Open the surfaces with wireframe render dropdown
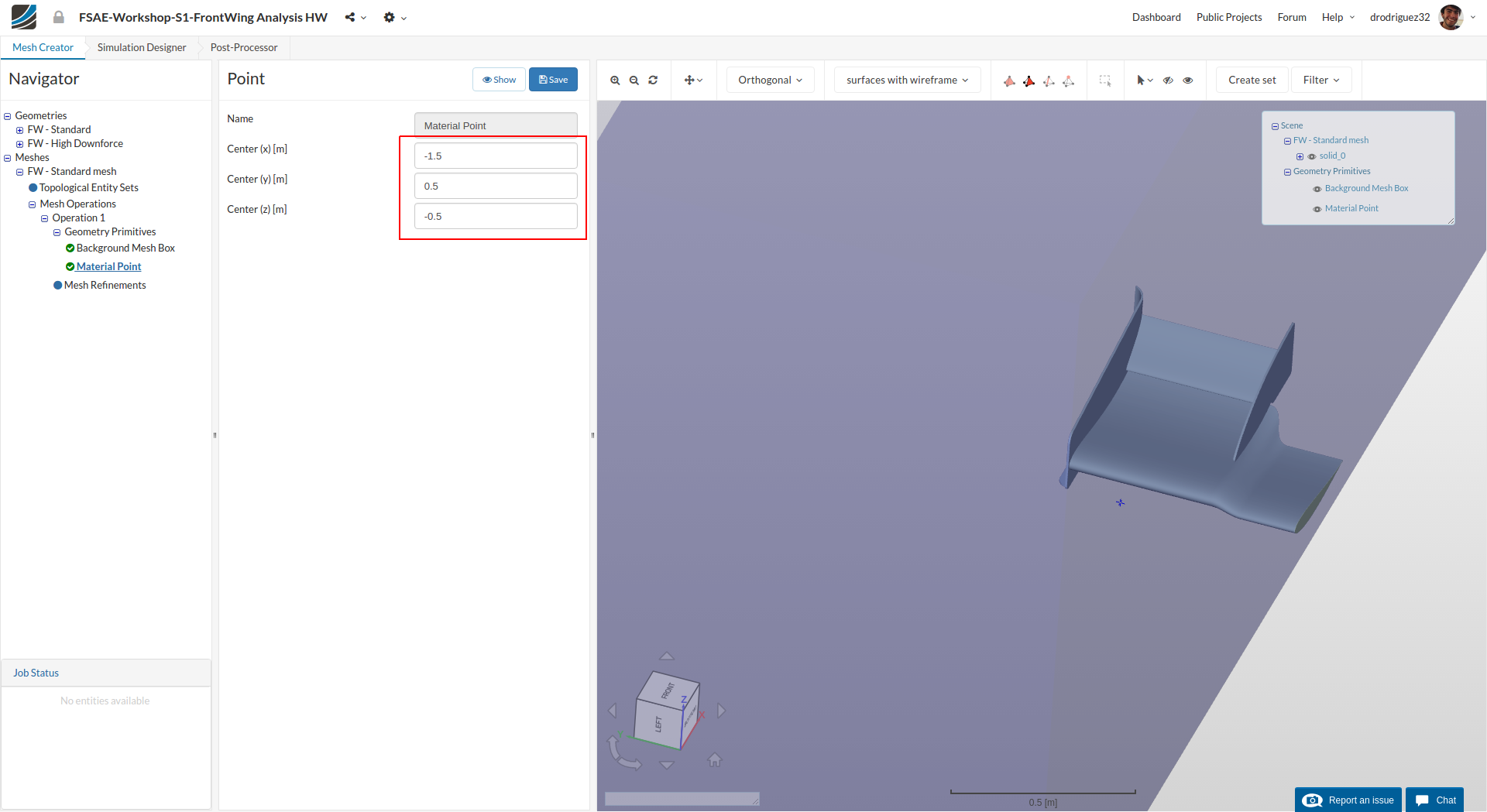 pyautogui.click(x=907, y=80)
